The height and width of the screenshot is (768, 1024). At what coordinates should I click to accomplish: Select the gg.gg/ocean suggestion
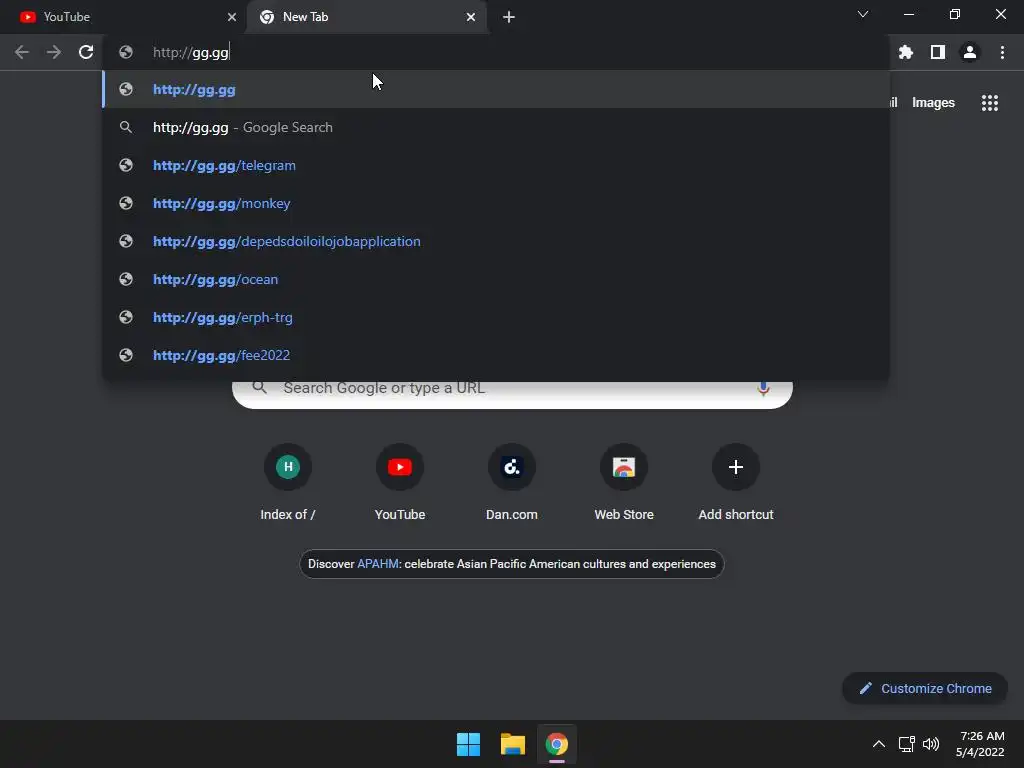496,279
